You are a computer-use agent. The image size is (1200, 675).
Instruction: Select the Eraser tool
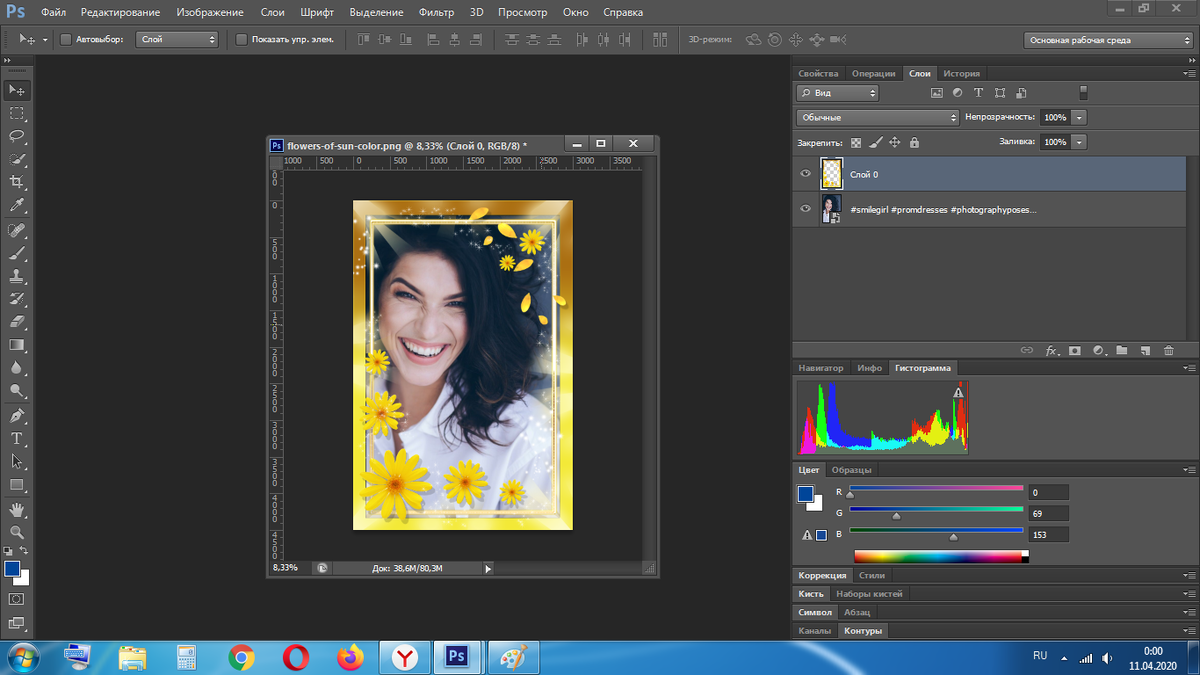pyautogui.click(x=17, y=322)
